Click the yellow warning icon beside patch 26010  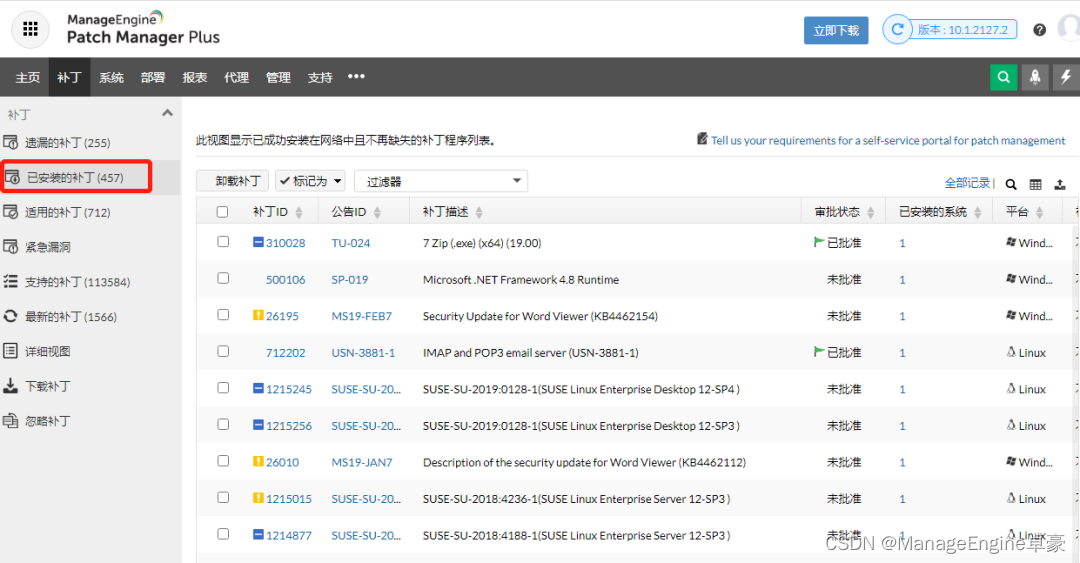(258, 461)
